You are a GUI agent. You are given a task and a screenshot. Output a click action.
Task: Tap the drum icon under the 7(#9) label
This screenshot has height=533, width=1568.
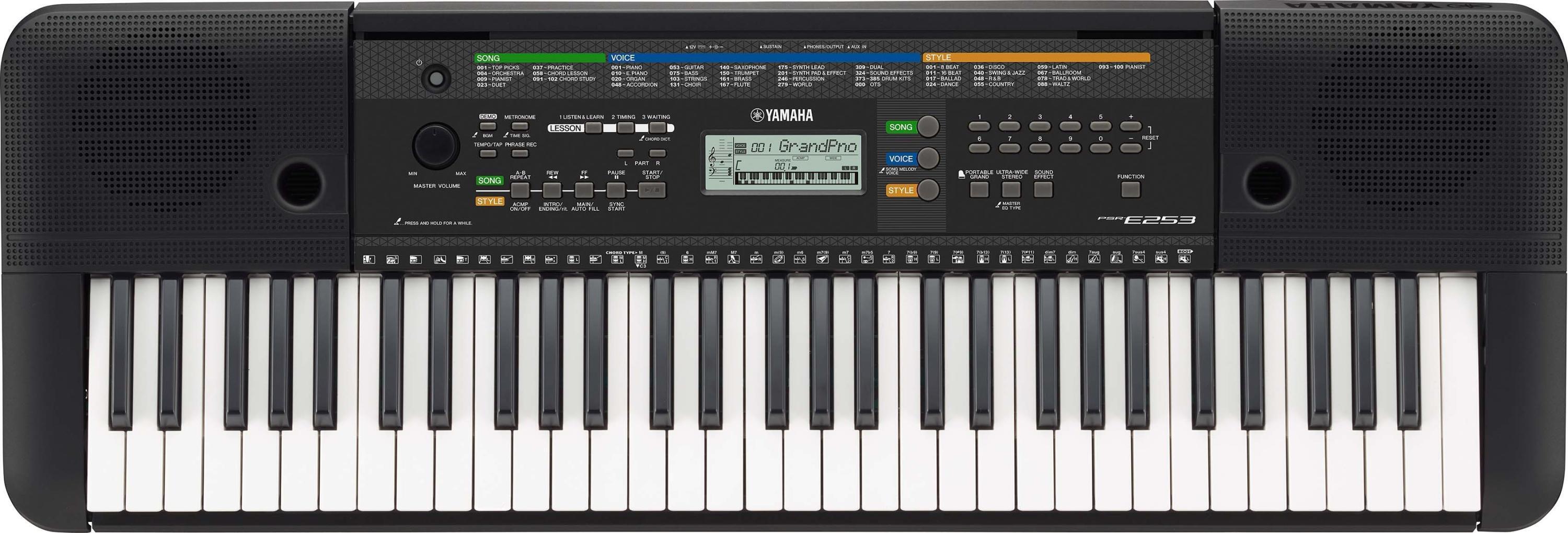[958, 259]
